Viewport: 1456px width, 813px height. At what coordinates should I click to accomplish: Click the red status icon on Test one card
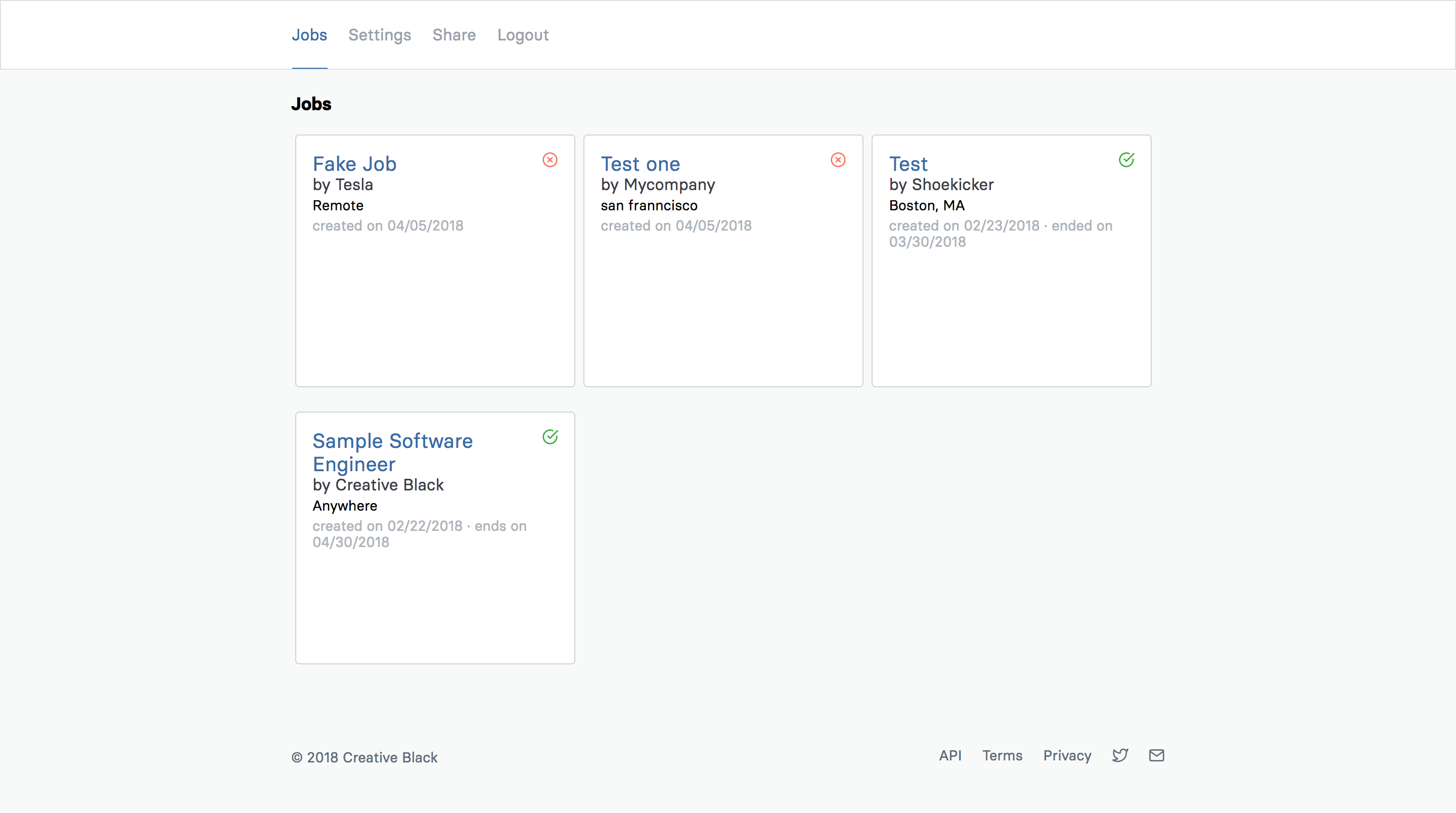tap(838, 160)
